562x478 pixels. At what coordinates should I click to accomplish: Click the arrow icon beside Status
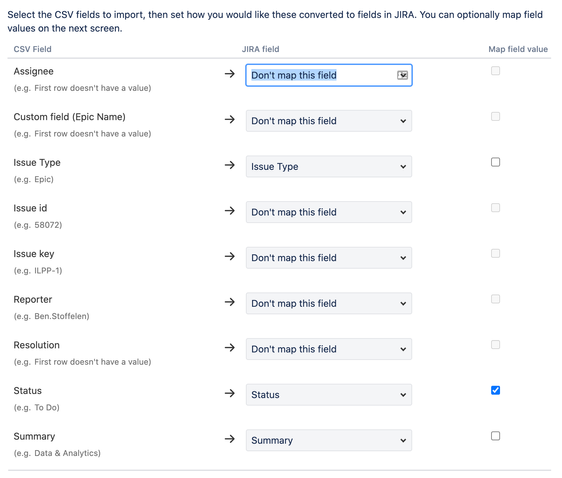click(230, 393)
